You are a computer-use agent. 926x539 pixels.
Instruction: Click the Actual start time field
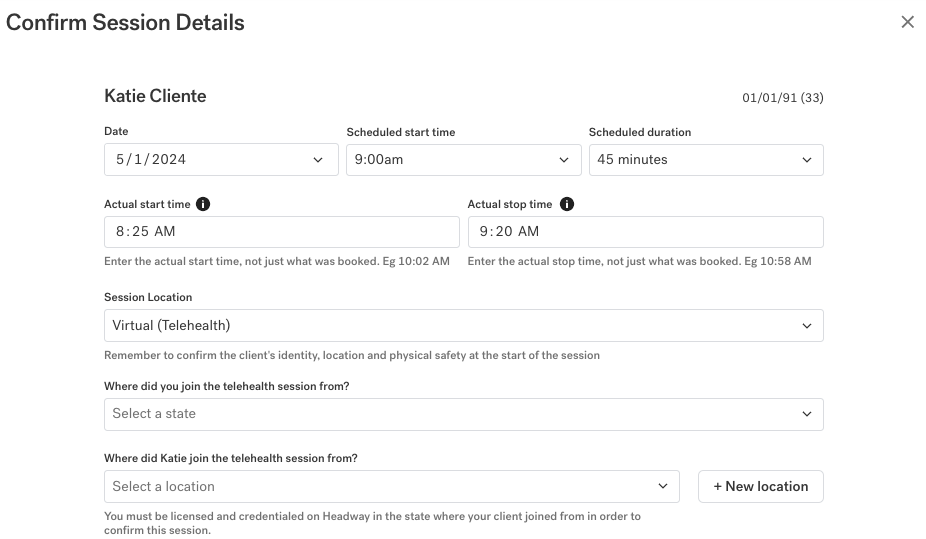pyautogui.click(x=281, y=232)
